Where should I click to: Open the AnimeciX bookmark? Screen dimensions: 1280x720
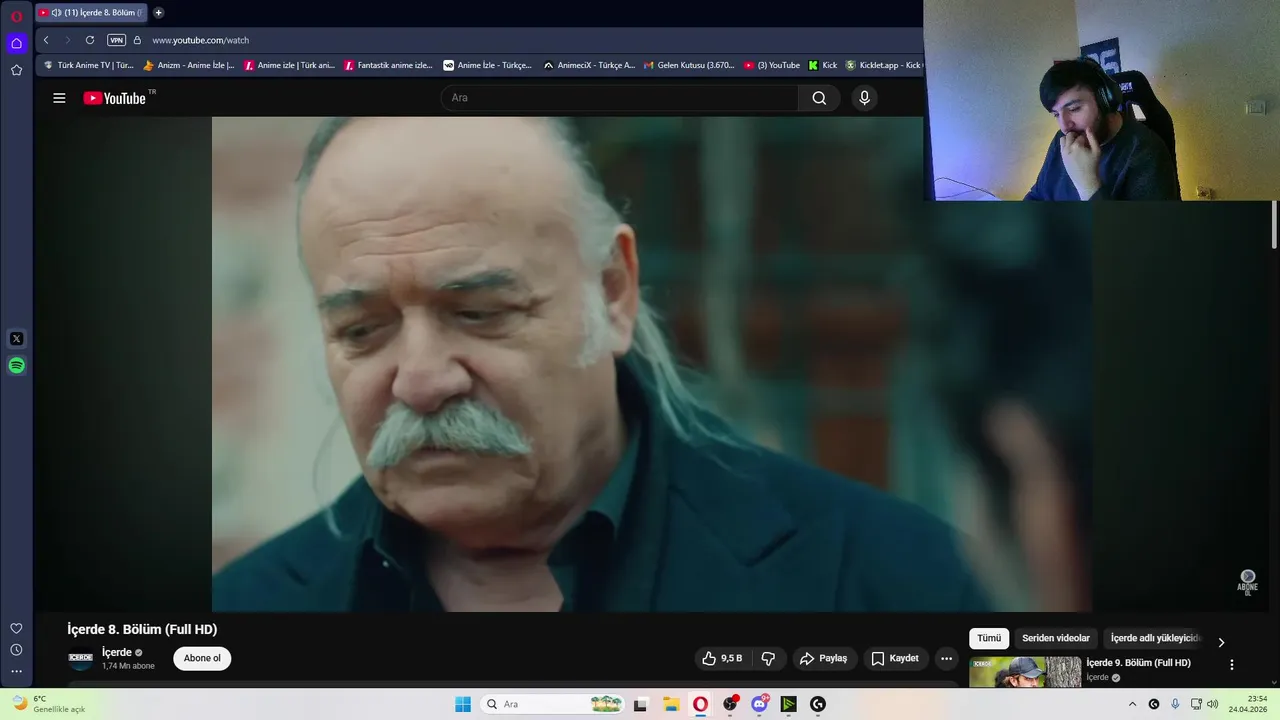(589, 65)
